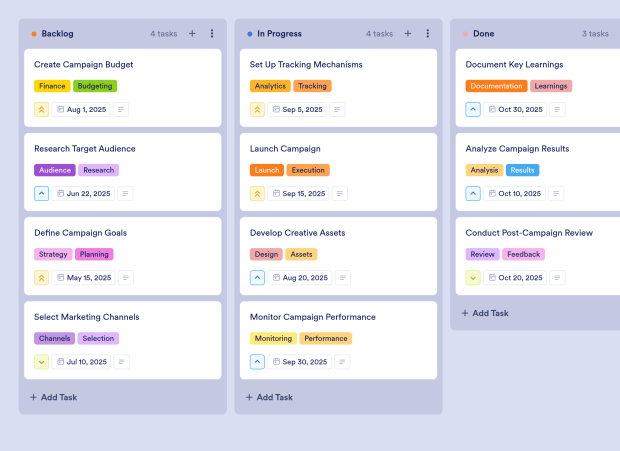Open description icon on Analyze Campaign Results card
Image resolution: width=620 pixels, height=451 pixels.
pos(556,194)
